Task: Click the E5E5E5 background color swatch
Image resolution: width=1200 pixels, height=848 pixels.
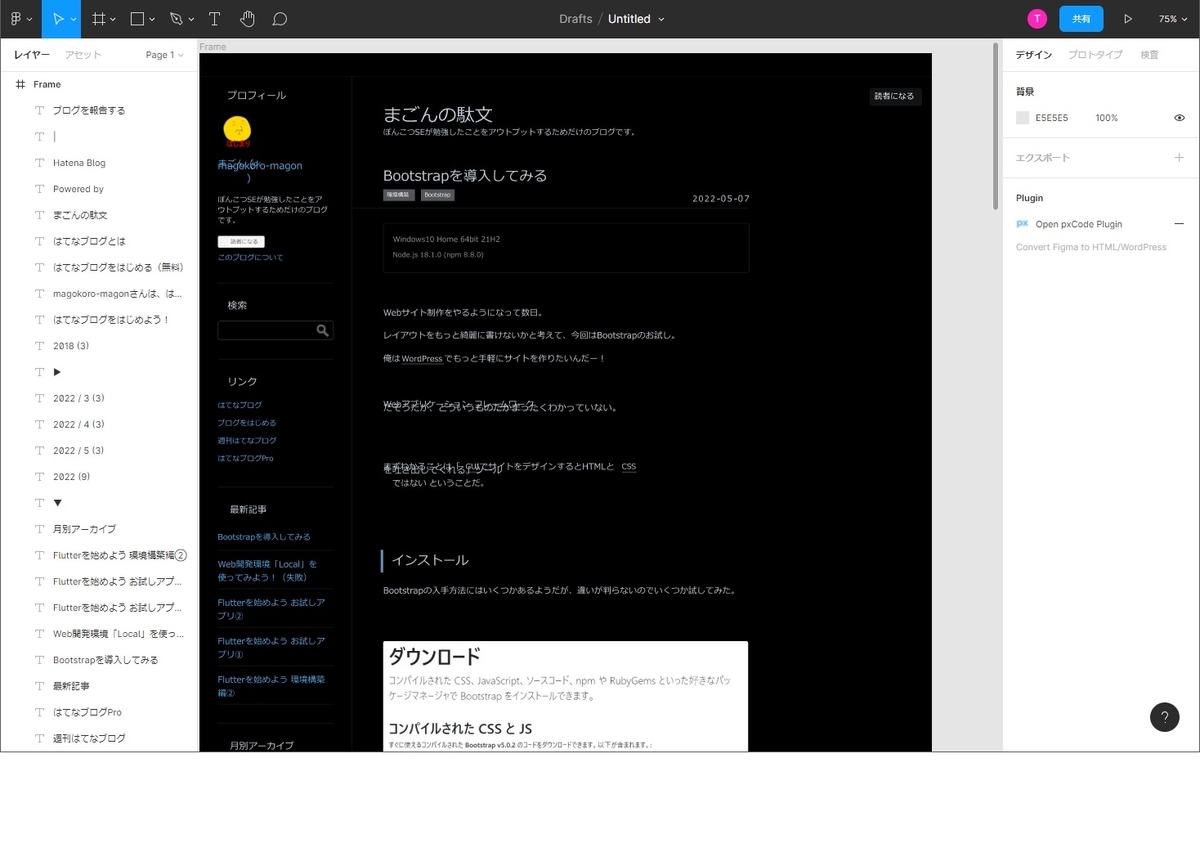Action: point(1022,118)
